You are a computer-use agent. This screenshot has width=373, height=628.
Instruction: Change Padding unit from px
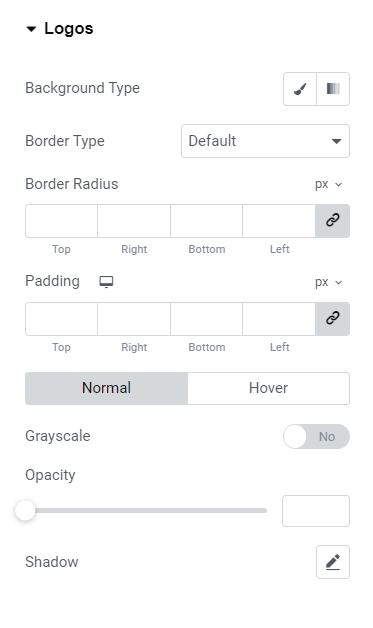click(x=328, y=282)
